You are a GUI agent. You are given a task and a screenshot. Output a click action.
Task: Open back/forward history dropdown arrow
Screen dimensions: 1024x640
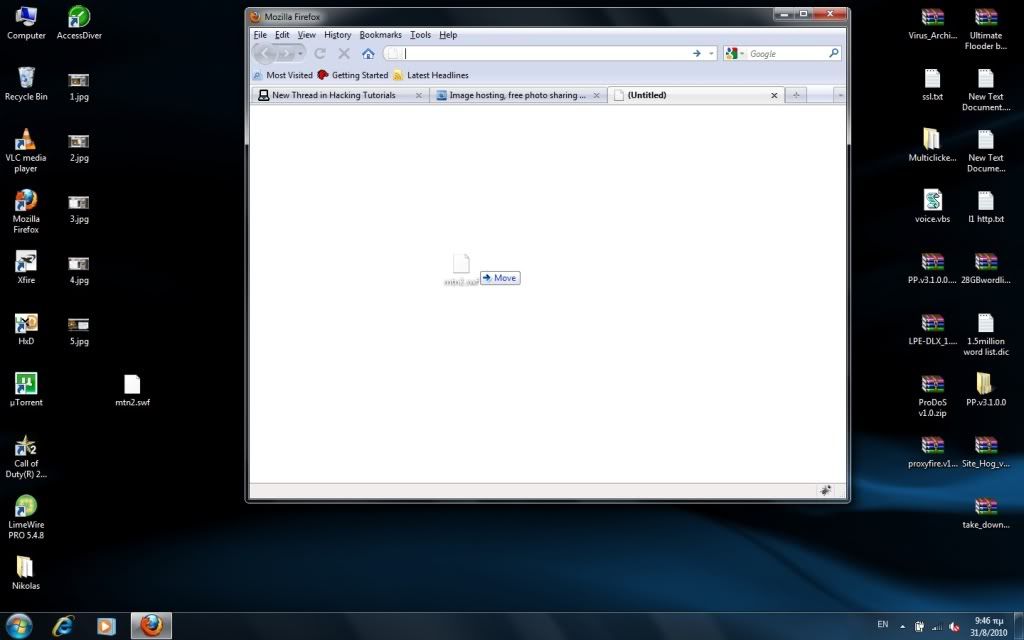[300, 54]
